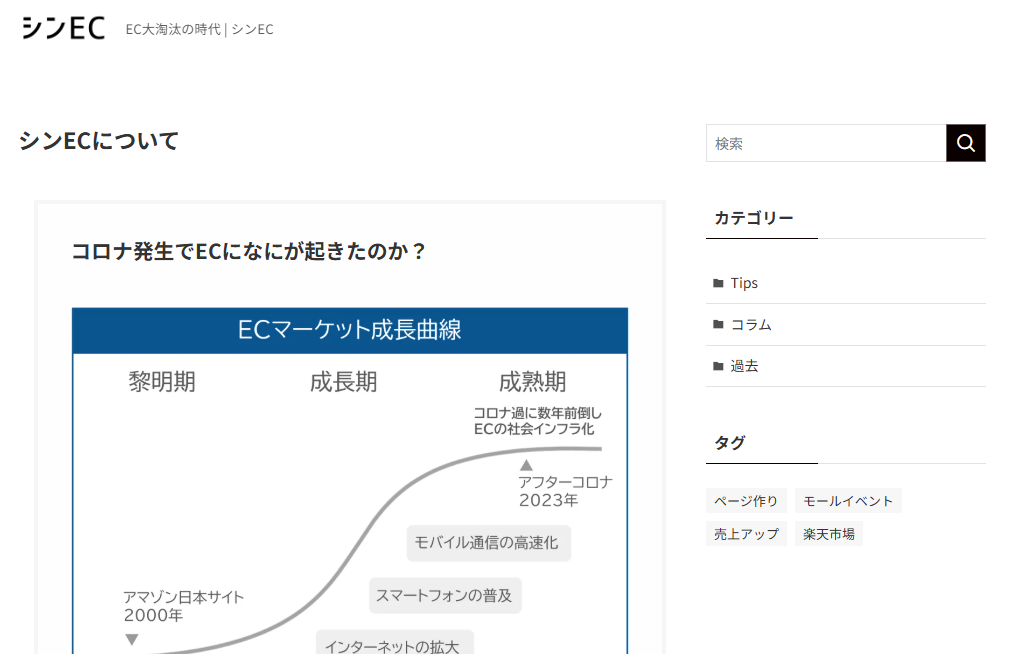Viewport: 1009px width, 654px height.
Task: Select the 売上アップ tag
Action: [746, 533]
